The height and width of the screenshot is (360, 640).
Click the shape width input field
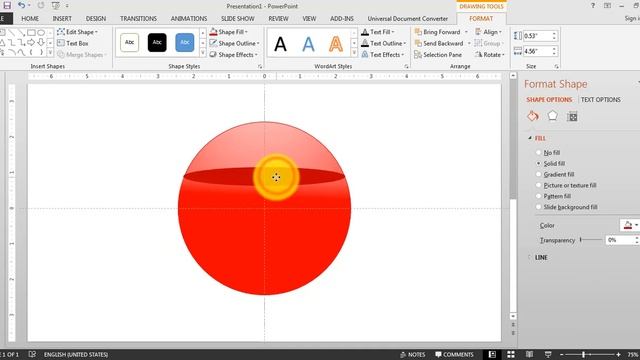coord(537,51)
